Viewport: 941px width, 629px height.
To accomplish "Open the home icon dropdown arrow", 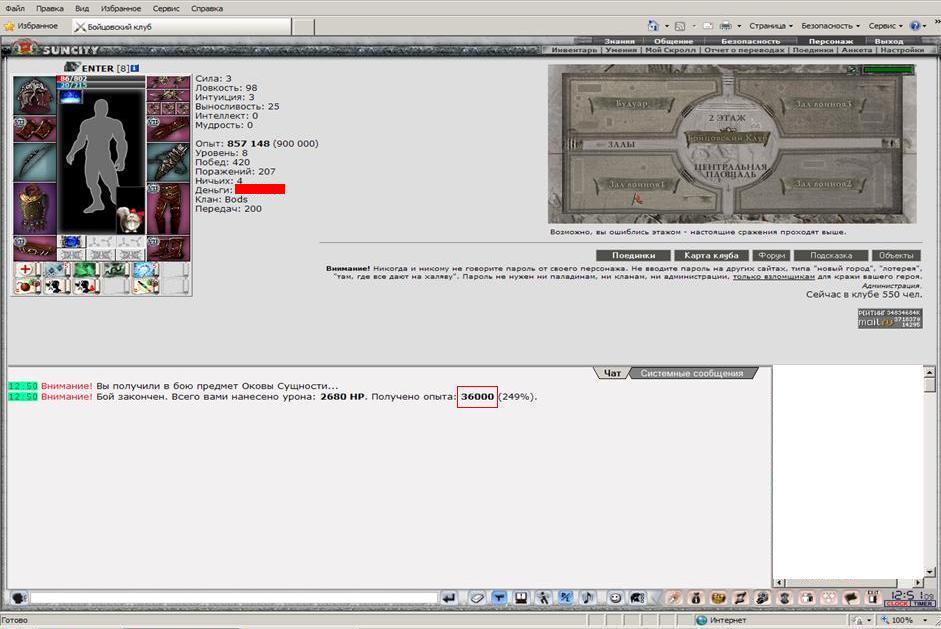I will coord(667,26).
